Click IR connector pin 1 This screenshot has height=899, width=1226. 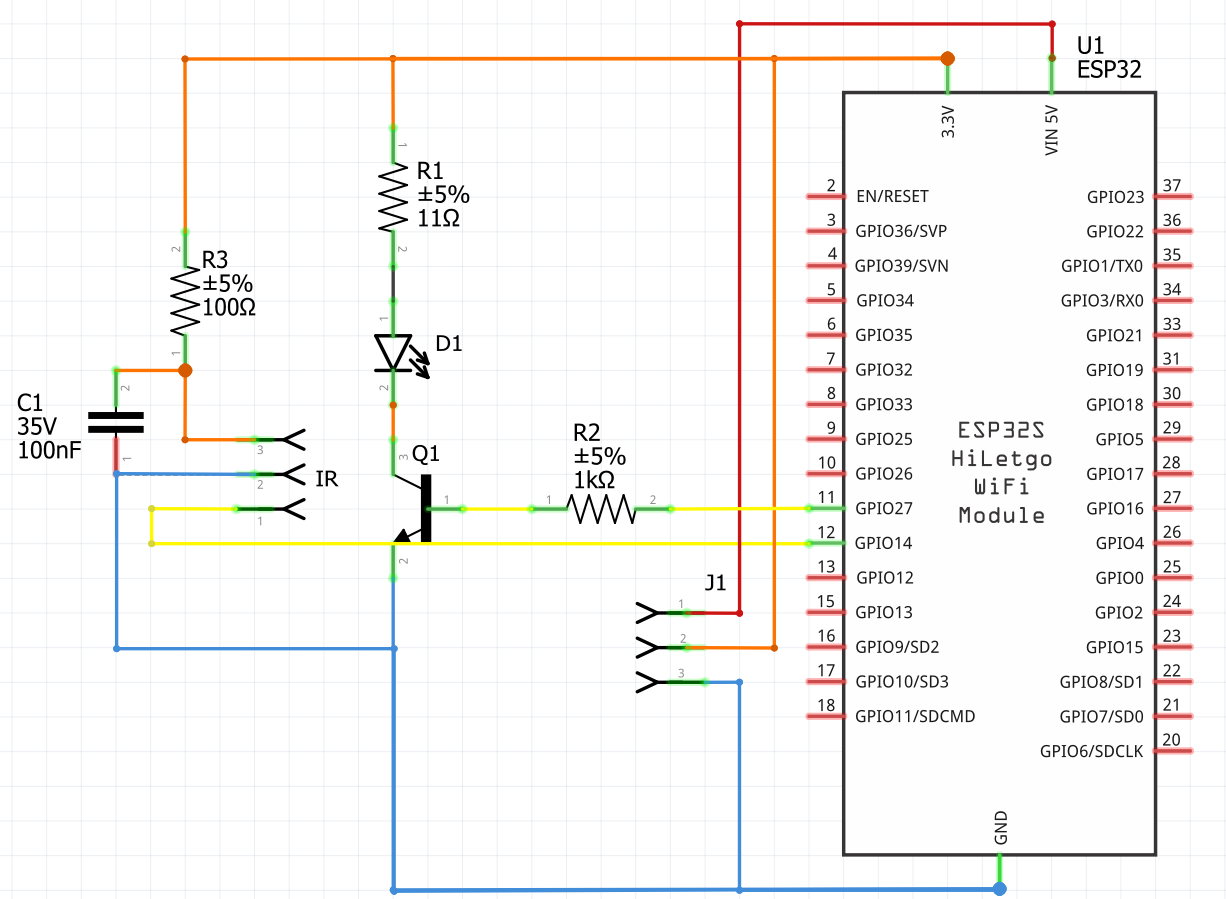268,509
